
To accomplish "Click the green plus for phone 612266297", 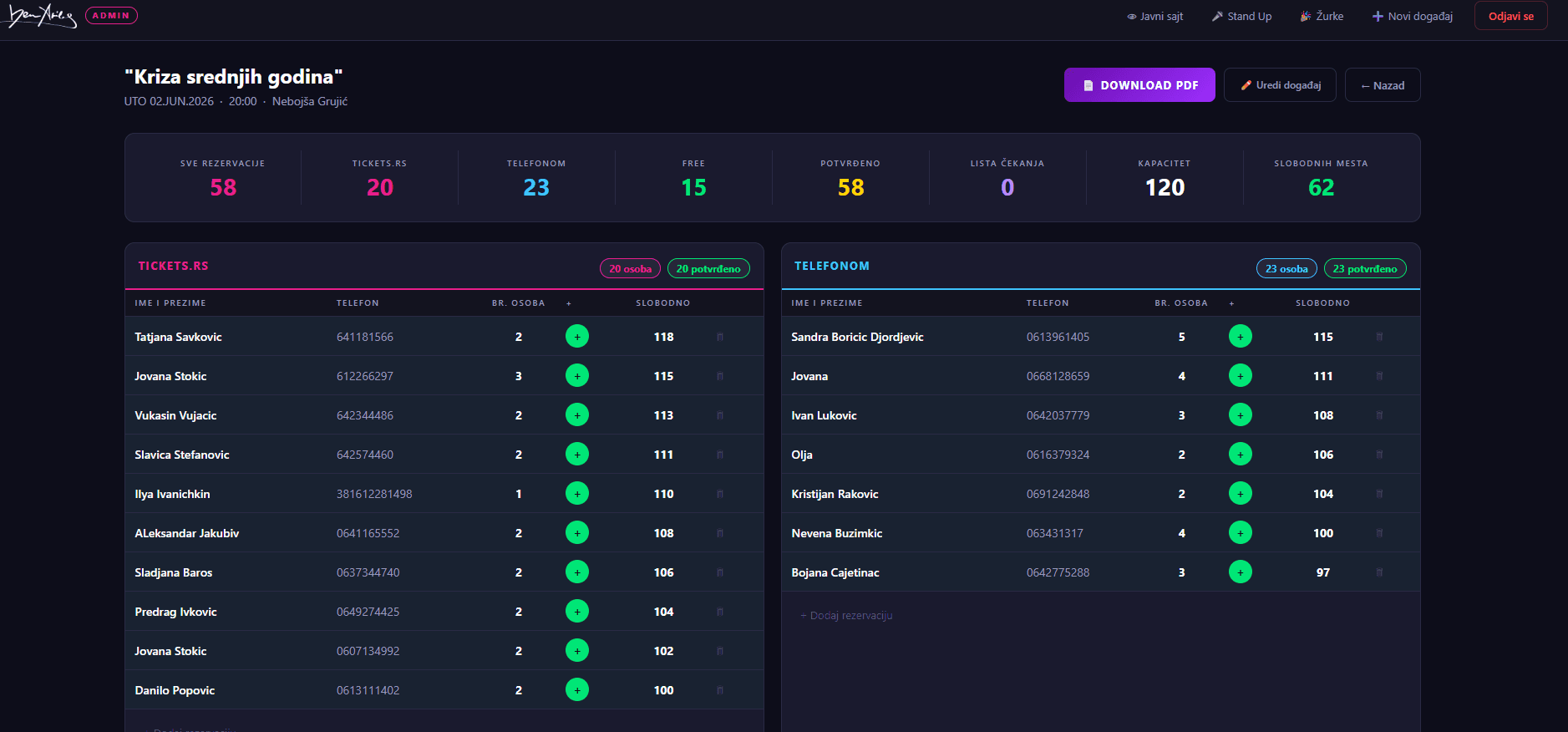I will [577, 375].
